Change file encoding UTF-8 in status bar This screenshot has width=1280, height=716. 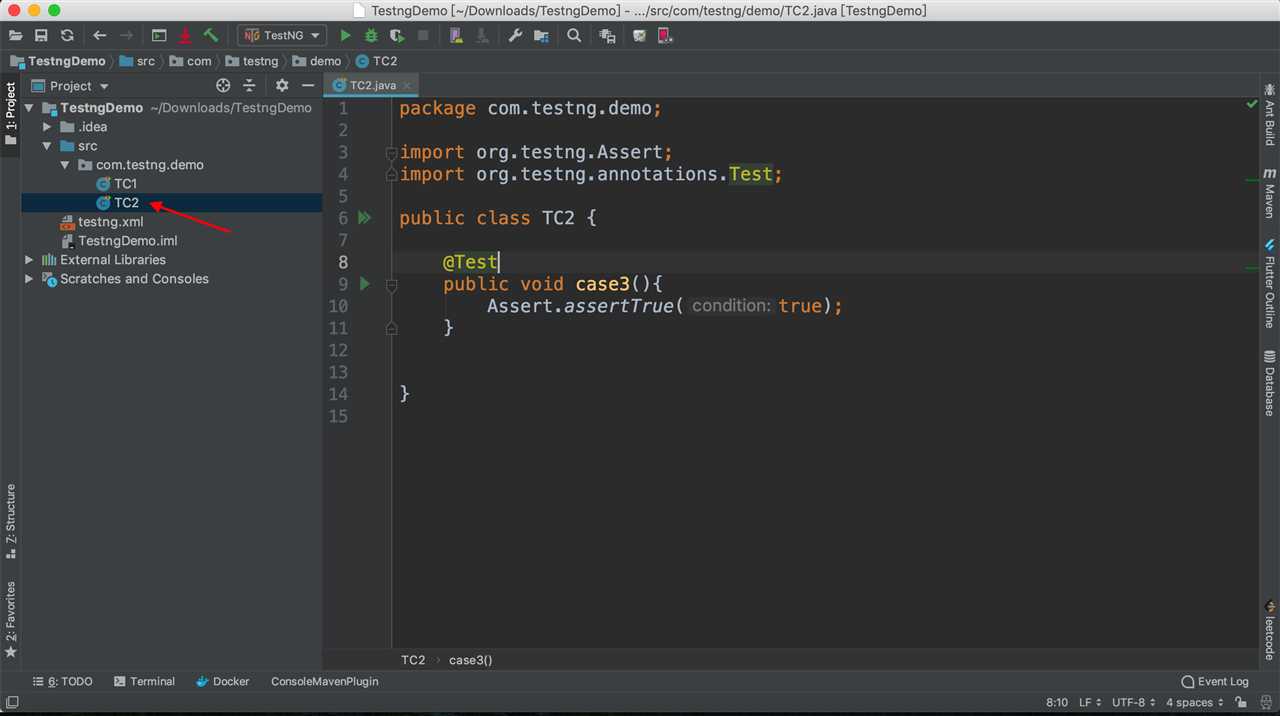point(1134,702)
